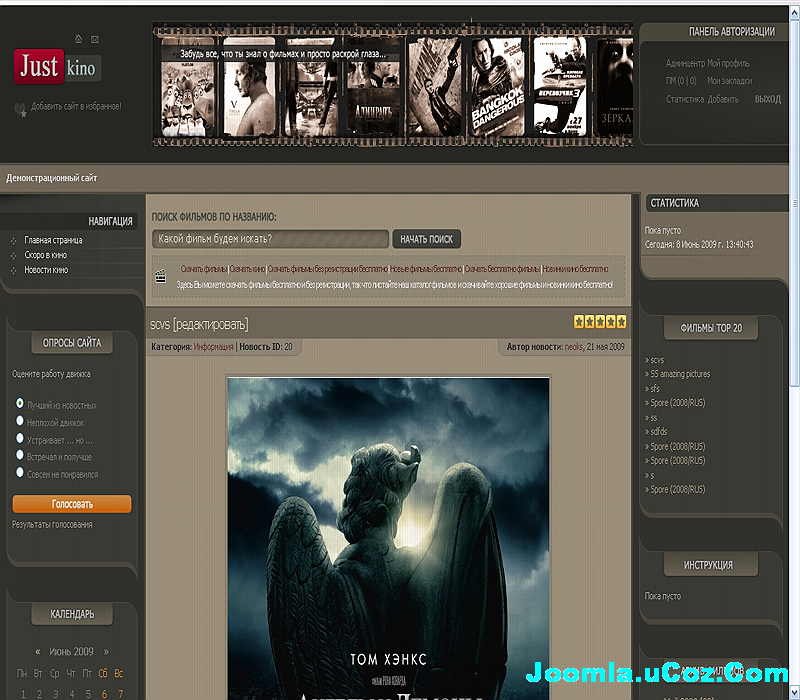800x700 pixels.
Task: Click the mail envelope icon above the logo
Action: [95, 39]
